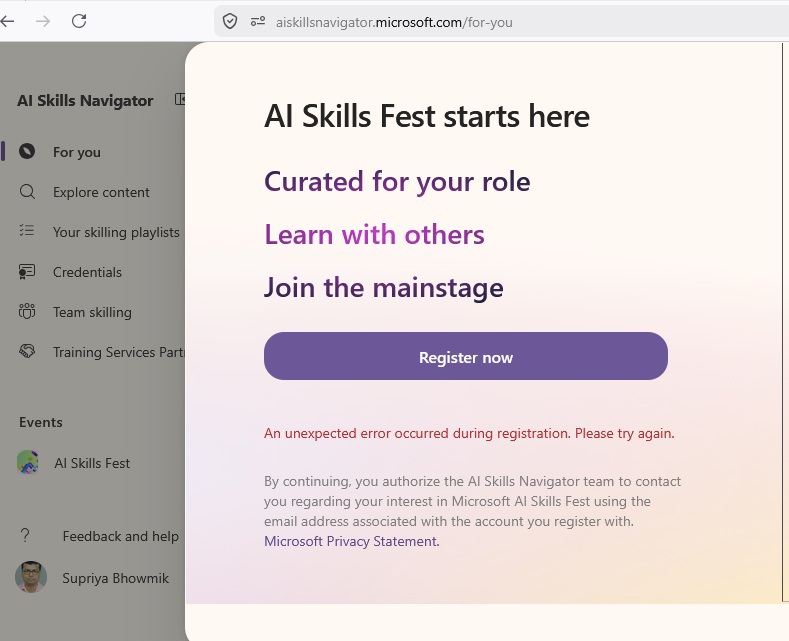The height and width of the screenshot is (641, 789).
Task: Click the address bar URL field
Action: (x=503, y=22)
